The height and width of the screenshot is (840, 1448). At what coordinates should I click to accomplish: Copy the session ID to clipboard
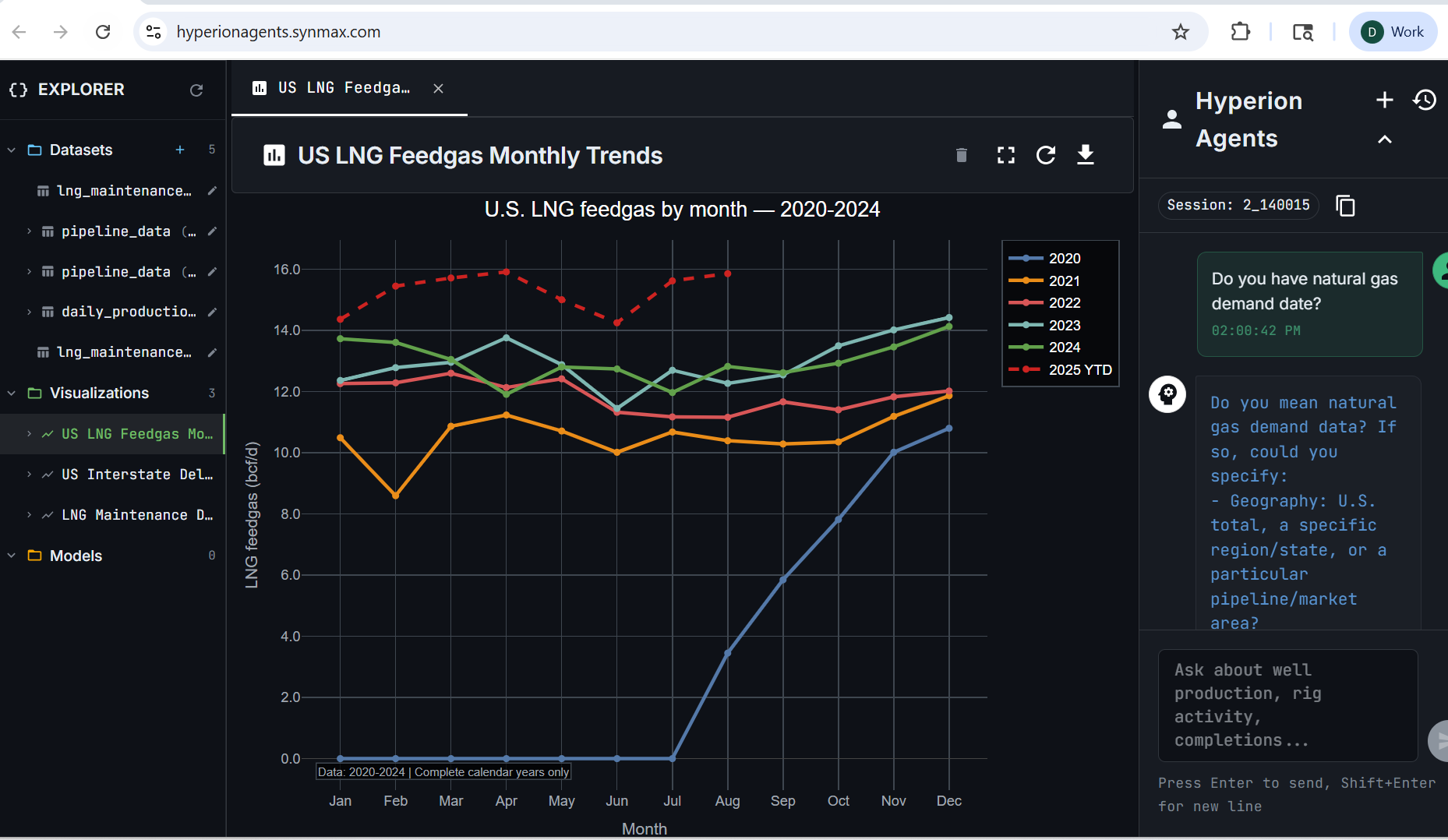[x=1345, y=206]
